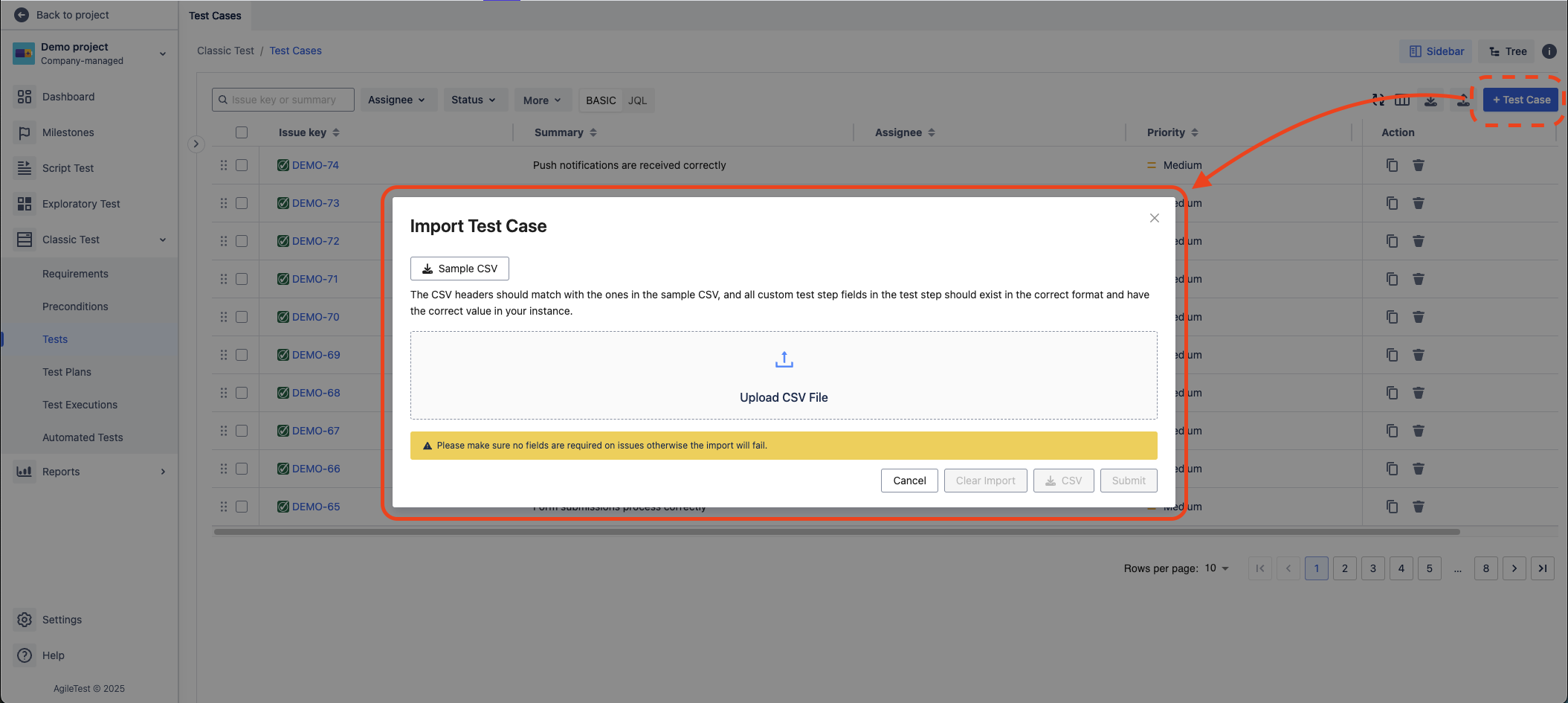This screenshot has height=703, width=1568.
Task: Clone test case DEMO-73 using copy icon
Action: (1392, 203)
